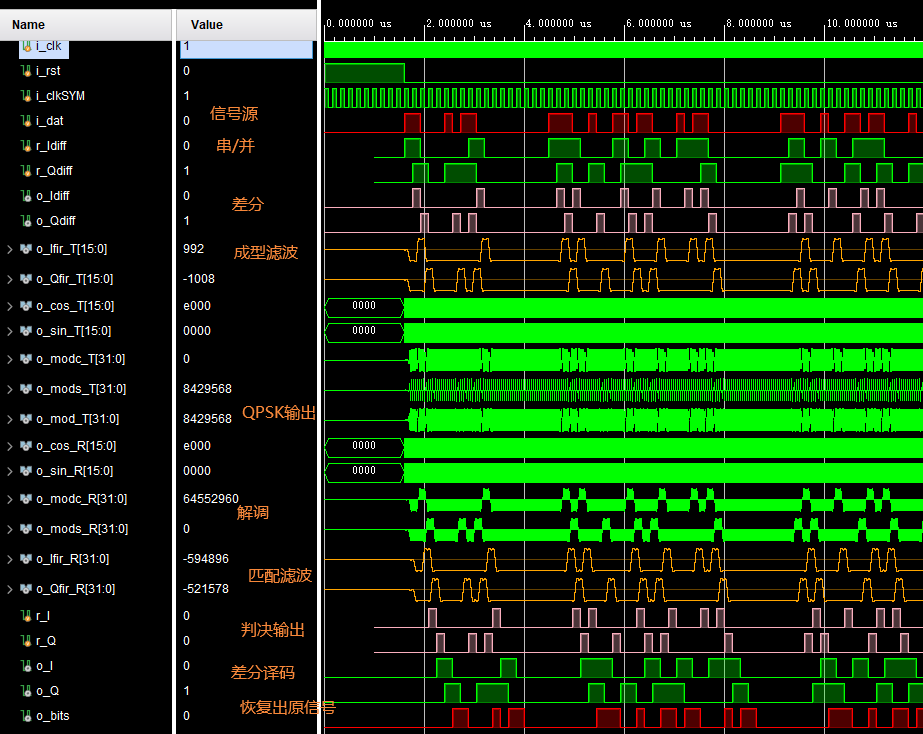Click the value e000 of o_cos_R
Viewport: 923px width, 734px height.
[197, 446]
